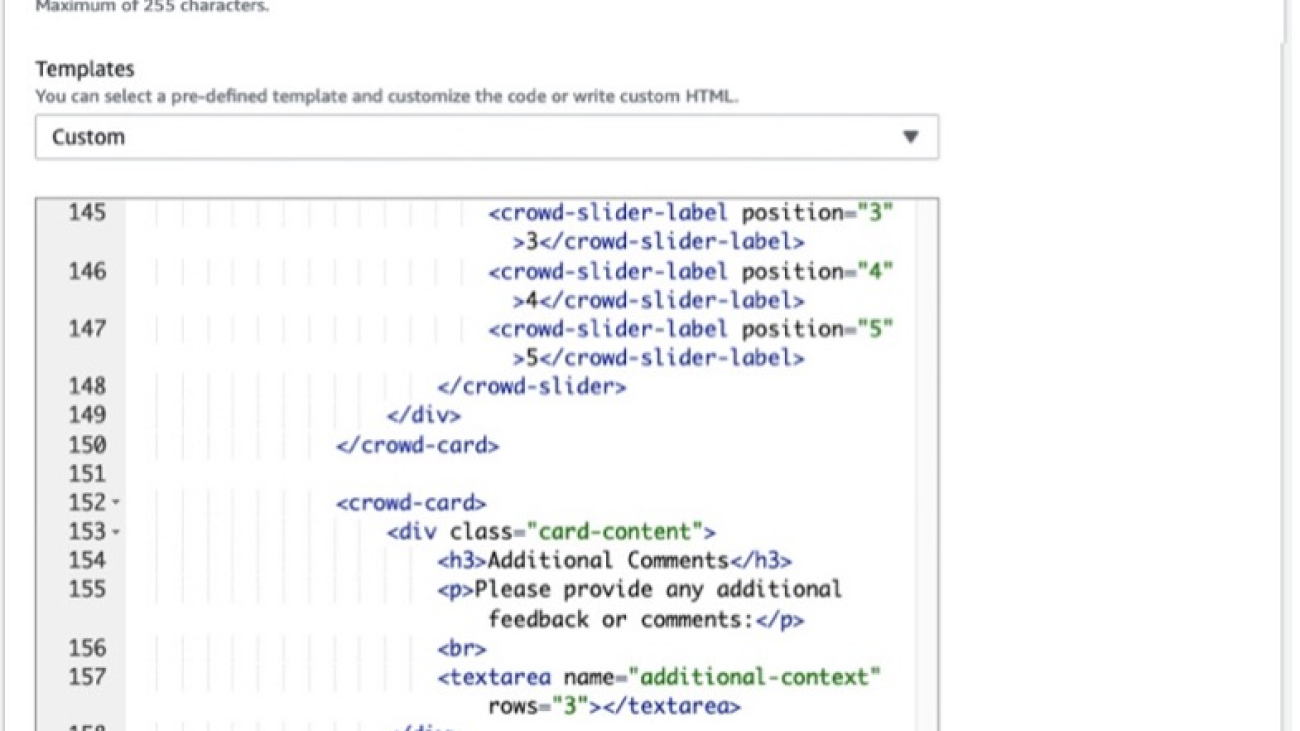The width and height of the screenshot is (1300, 731).
Task: Click the crowd-slider-label position="3" code
Action: (x=691, y=213)
